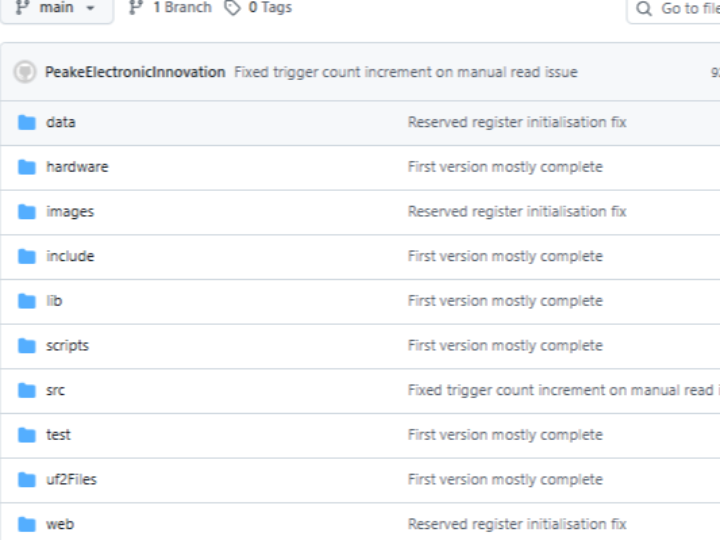Image resolution: width=720 pixels, height=540 pixels.
Task: Open the src folder commit message
Action: click(562, 391)
